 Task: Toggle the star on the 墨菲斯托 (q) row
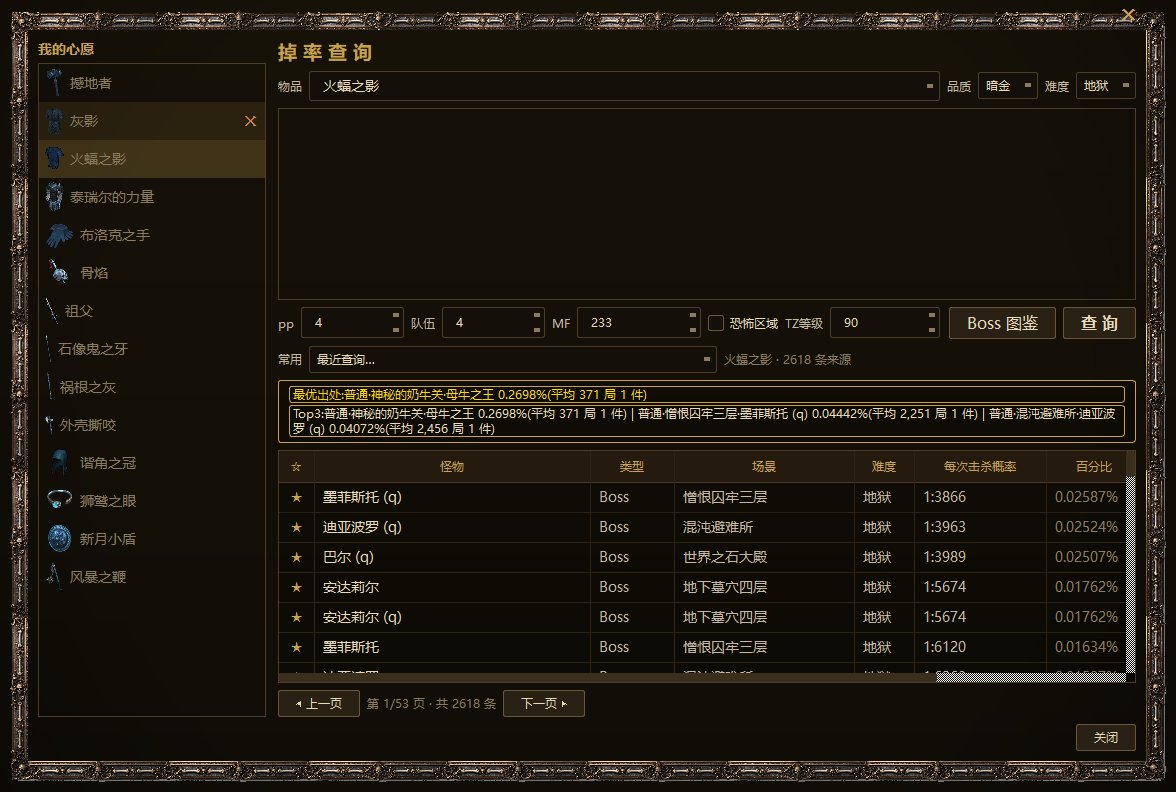(296, 497)
